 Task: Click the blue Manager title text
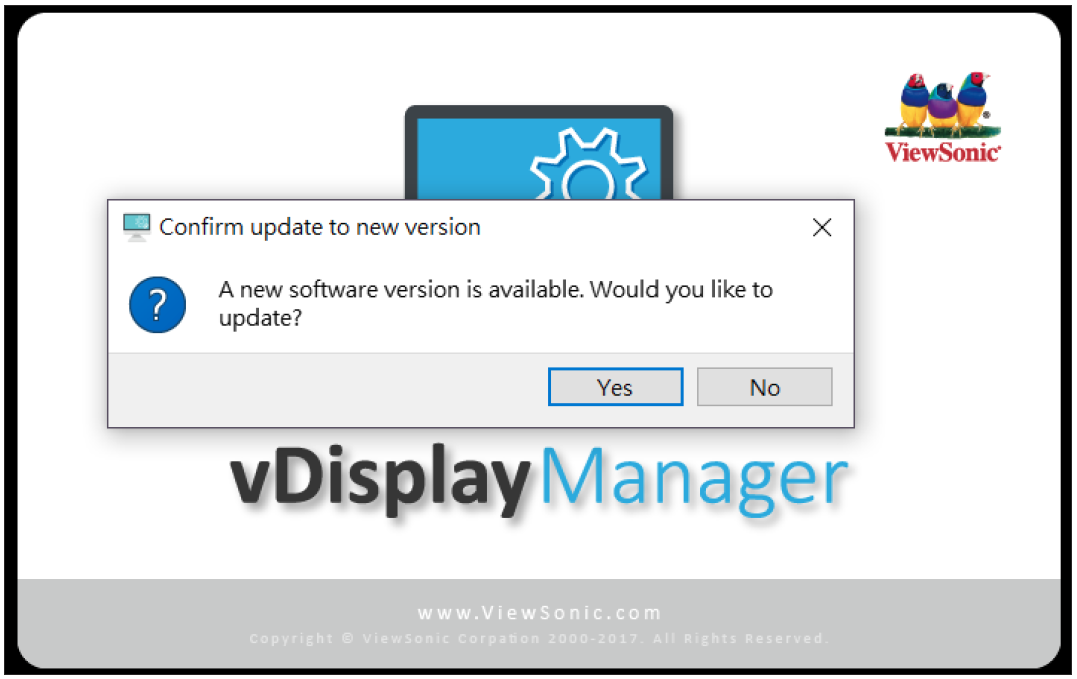click(x=695, y=479)
